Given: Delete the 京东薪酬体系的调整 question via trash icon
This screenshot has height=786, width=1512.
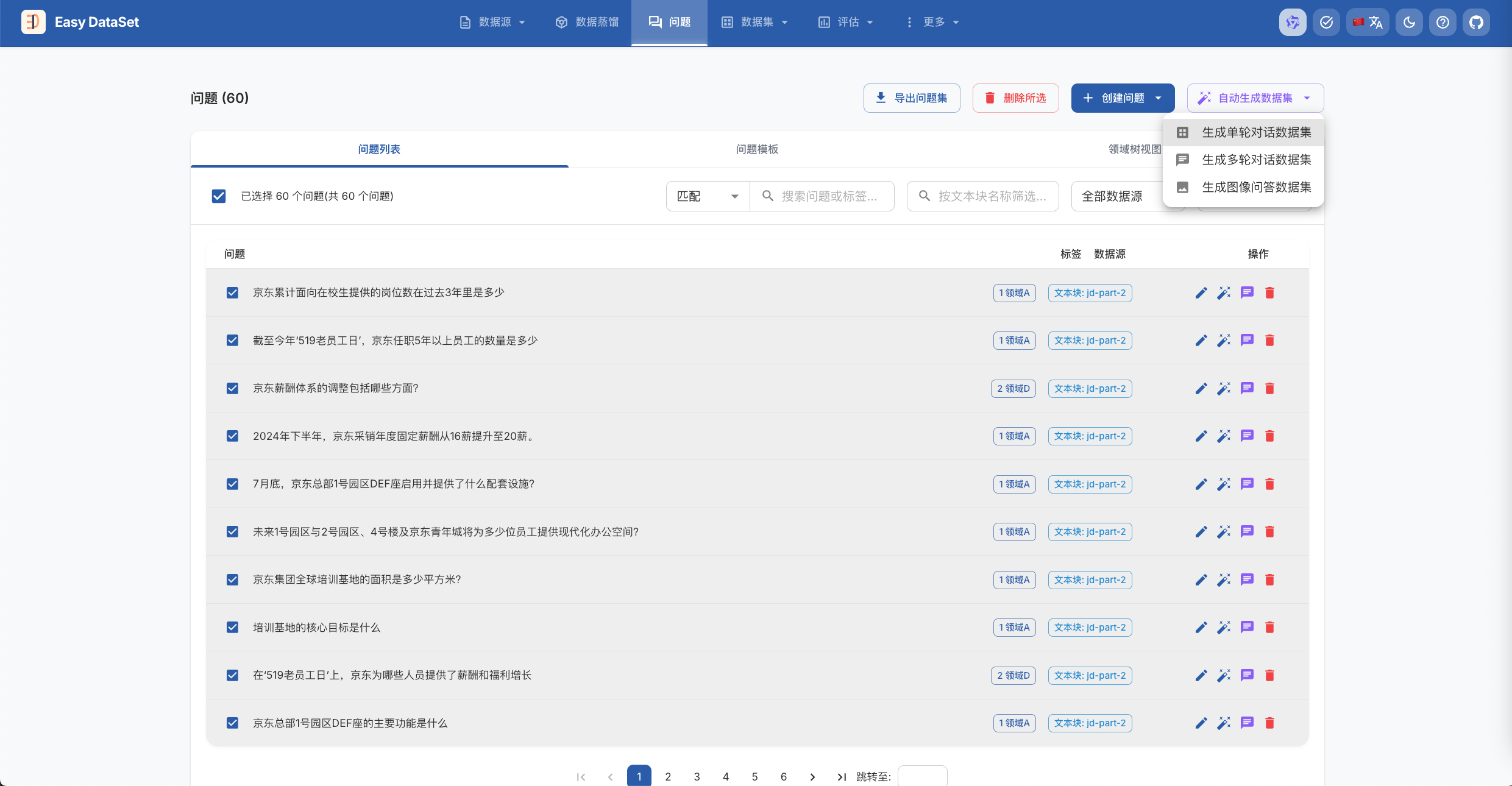Looking at the screenshot, I should click(x=1269, y=389).
